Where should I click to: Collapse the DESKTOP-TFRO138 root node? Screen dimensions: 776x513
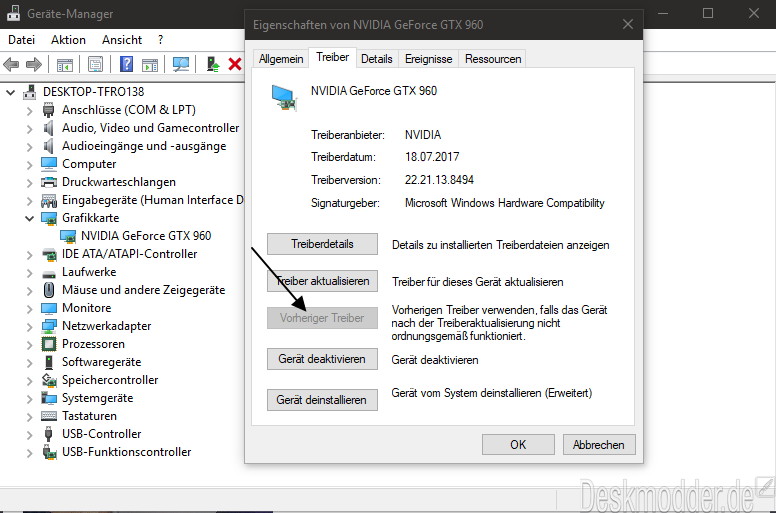[10, 92]
